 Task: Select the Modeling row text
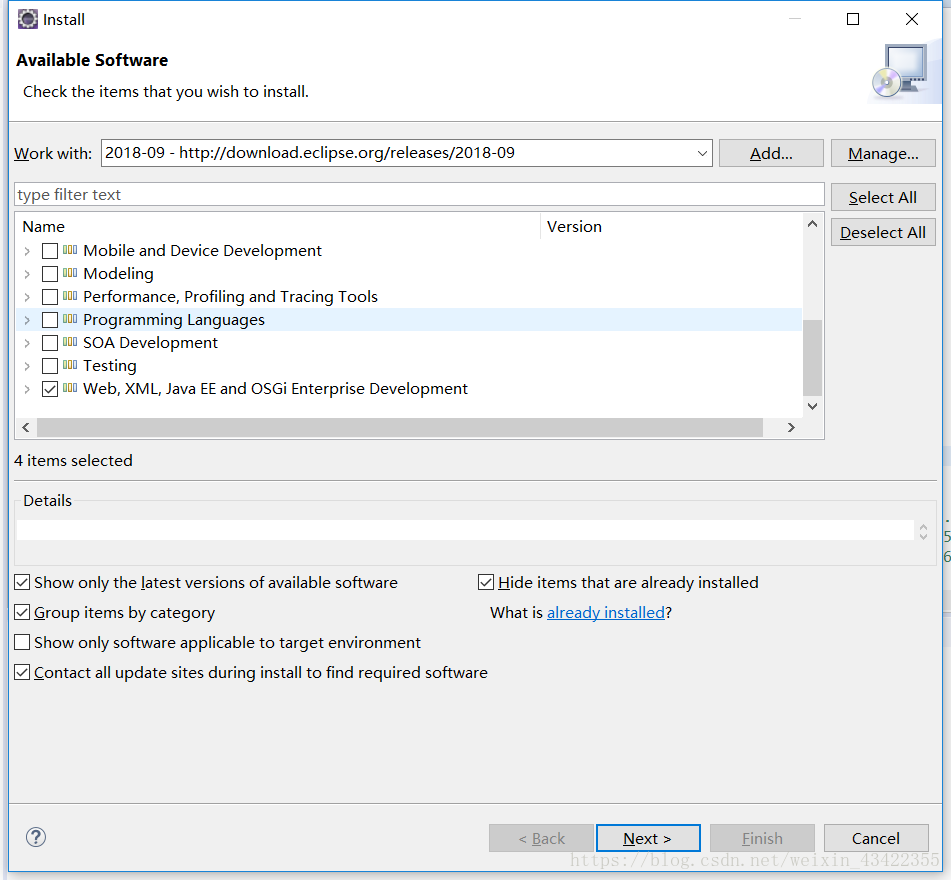[x=118, y=274]
